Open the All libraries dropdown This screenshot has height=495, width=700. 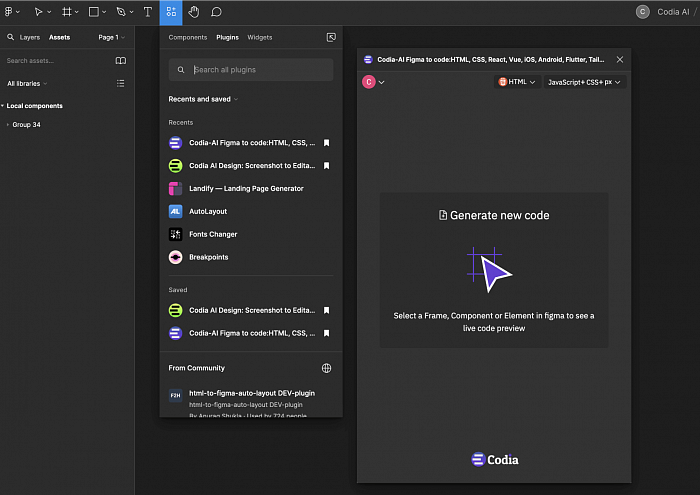pos(27,83)
